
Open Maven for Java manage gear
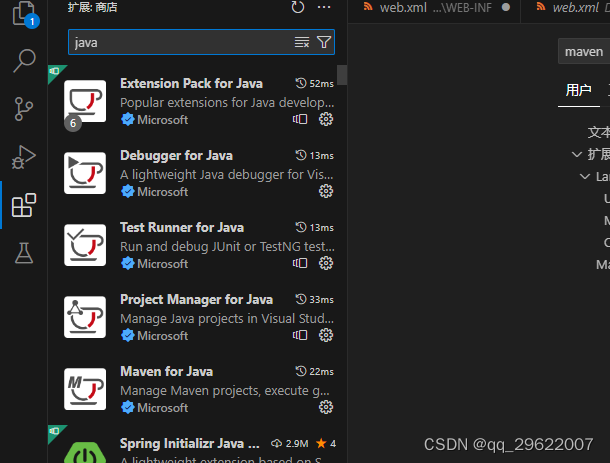[x=326, y=407]
